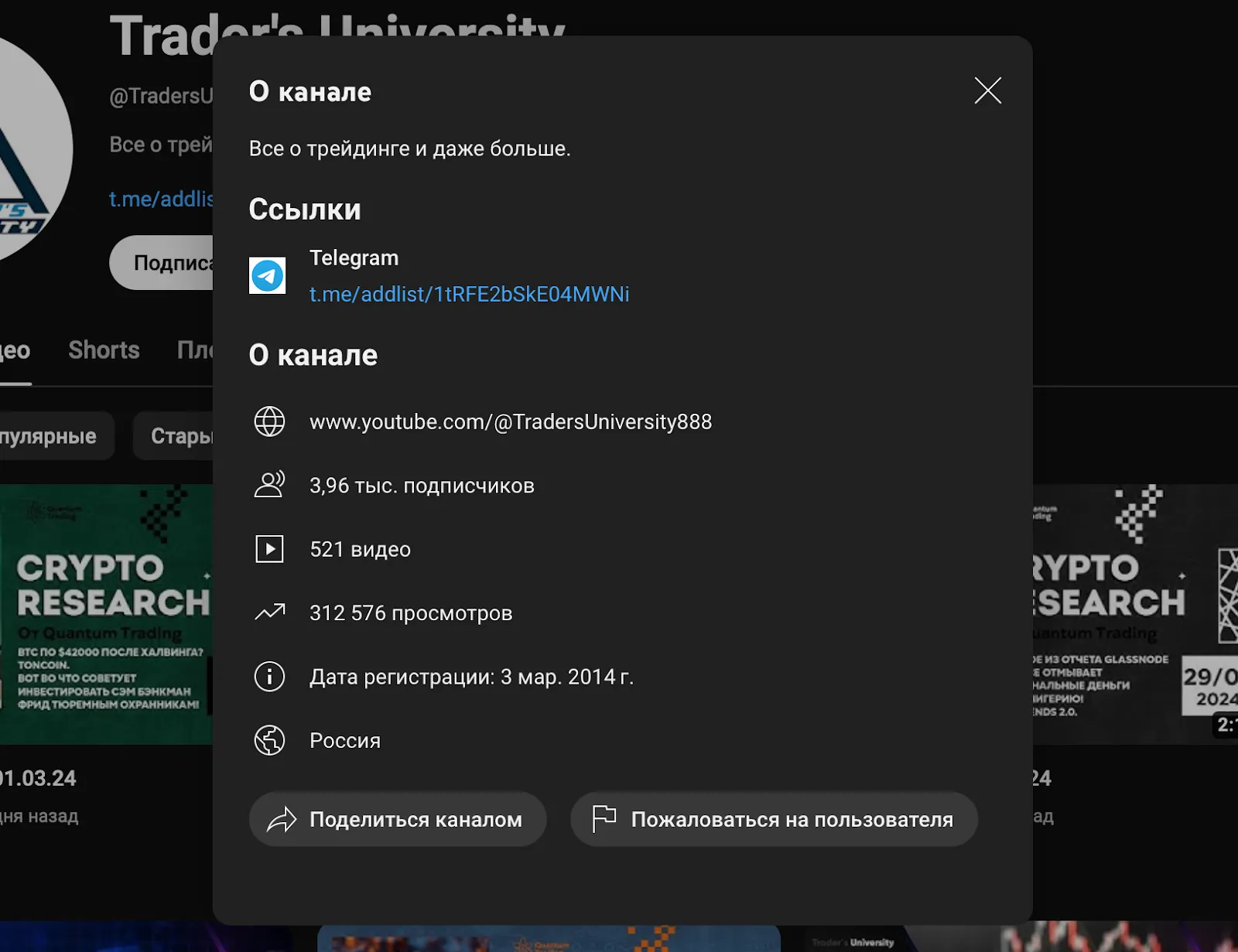Close the channel info dialog
This screenshot has width=1238, height=952.
987,90
